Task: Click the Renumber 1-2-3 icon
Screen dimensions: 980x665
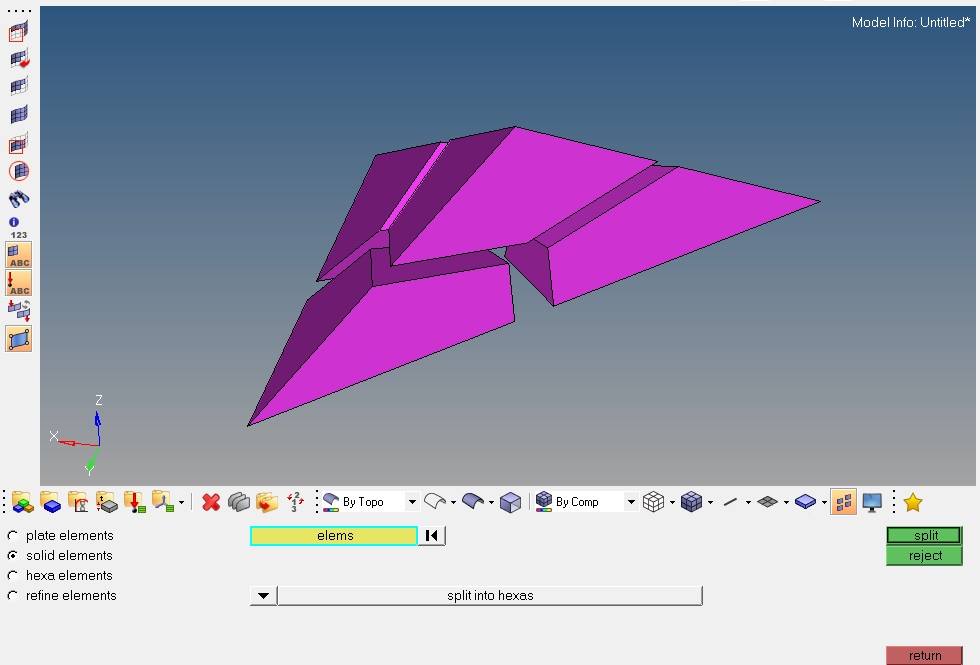Action: point(295,502)
